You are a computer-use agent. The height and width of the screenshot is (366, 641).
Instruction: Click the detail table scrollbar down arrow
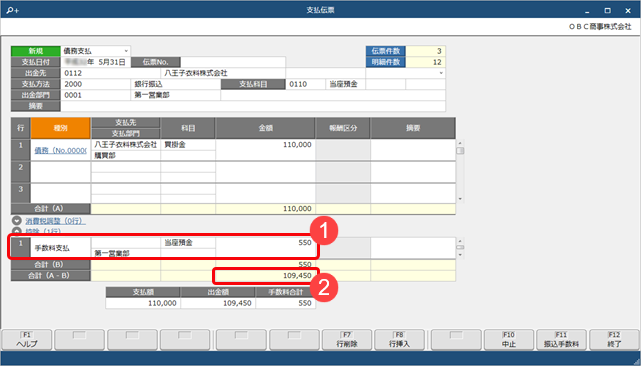point(460,199)
